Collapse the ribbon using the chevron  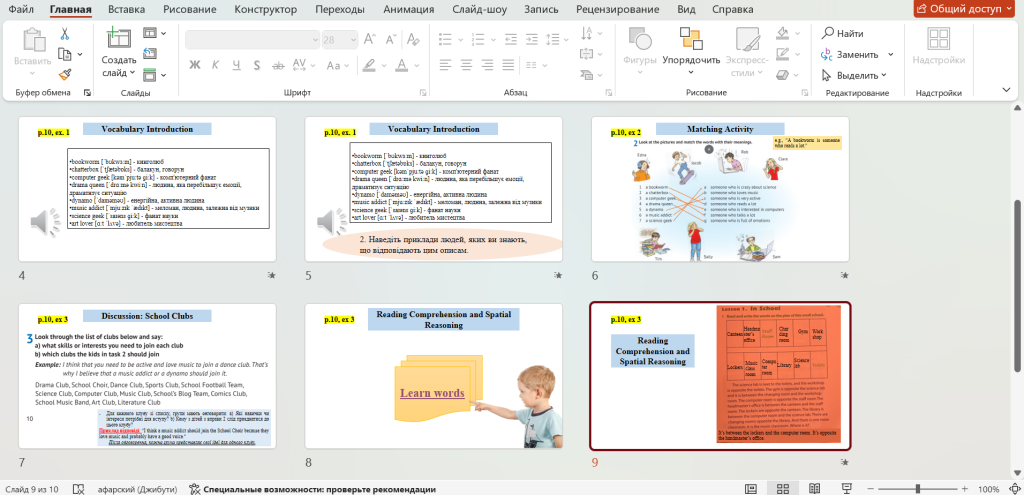[1005, 92]
